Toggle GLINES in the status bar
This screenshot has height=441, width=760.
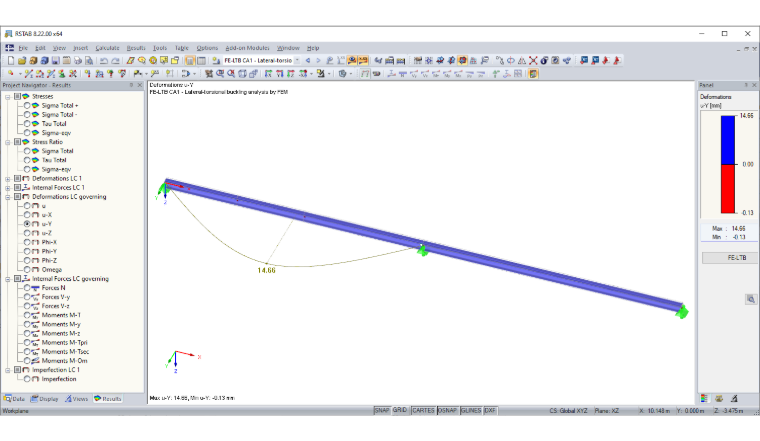click(471, 410)
